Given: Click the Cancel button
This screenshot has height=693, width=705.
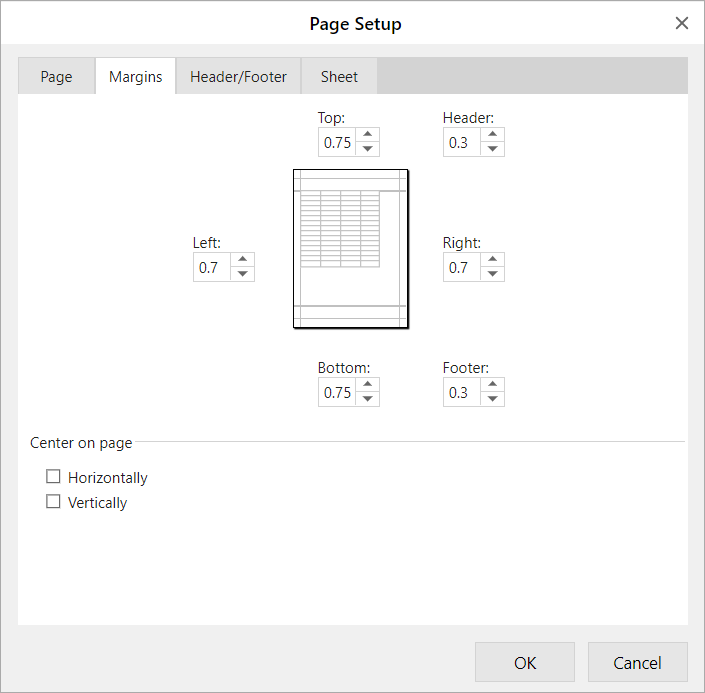Looking at the screenshot, I should pos(638,662).
